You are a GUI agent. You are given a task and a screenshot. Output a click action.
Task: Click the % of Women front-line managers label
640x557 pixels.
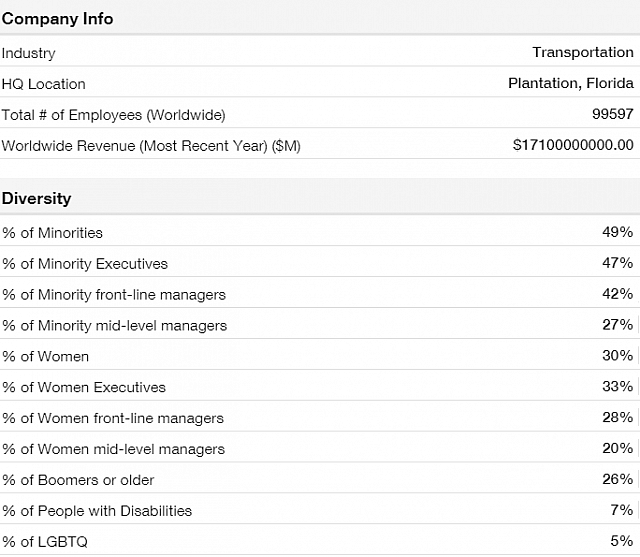(x=113, y=418)
